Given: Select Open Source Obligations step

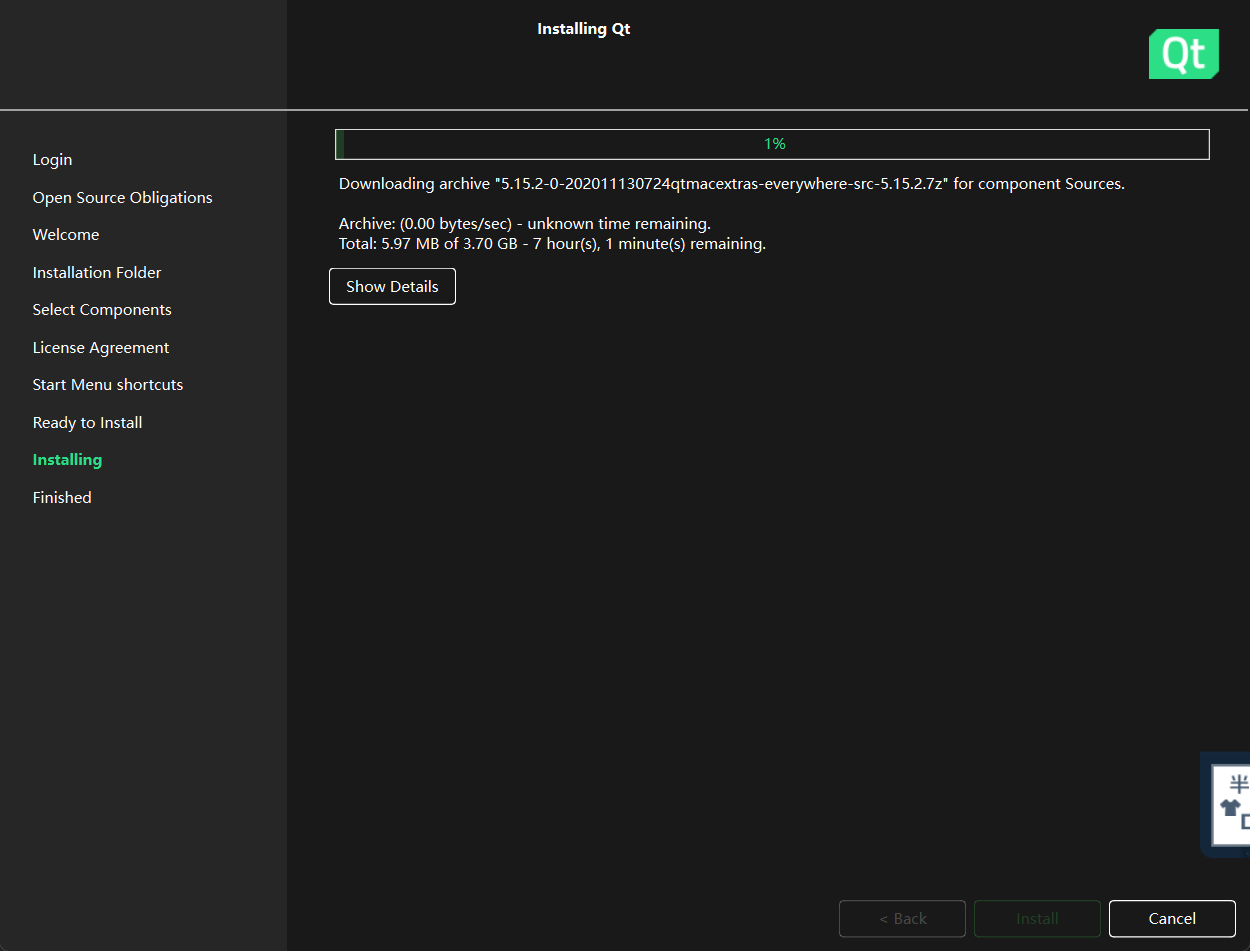Looking at the screenshot, I should (x=122, y=198).
